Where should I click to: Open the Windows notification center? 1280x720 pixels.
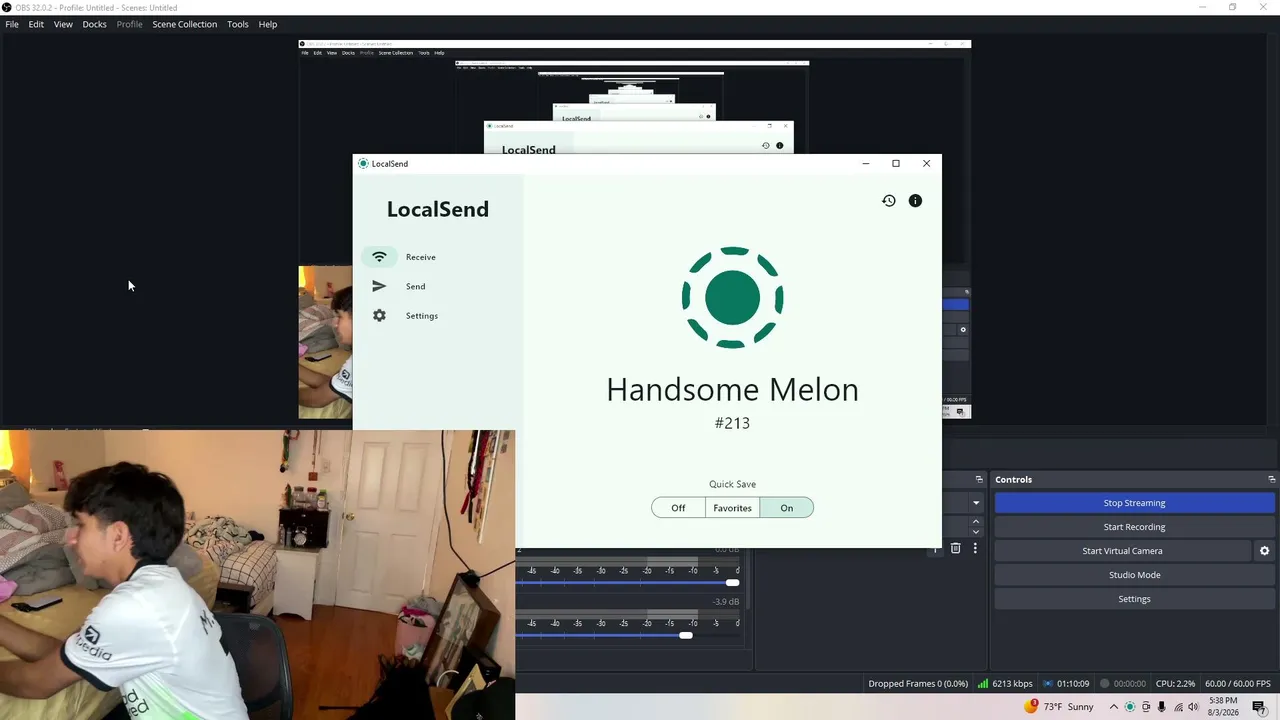pos(1259,707)
